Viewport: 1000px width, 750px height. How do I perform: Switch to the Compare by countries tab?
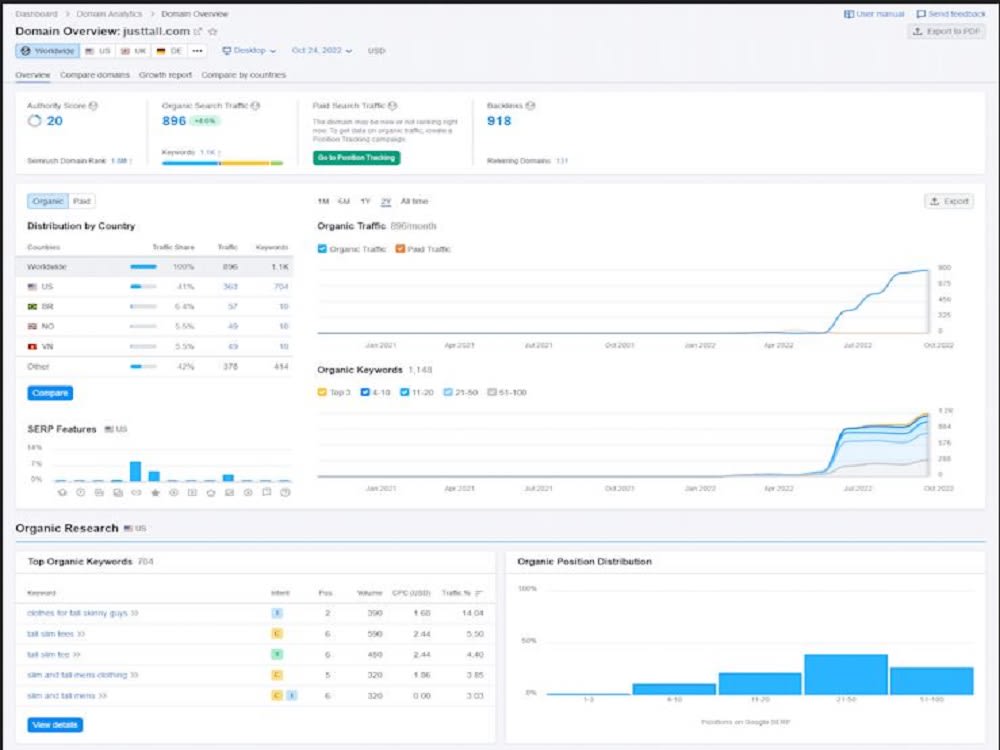click(244, 75)
